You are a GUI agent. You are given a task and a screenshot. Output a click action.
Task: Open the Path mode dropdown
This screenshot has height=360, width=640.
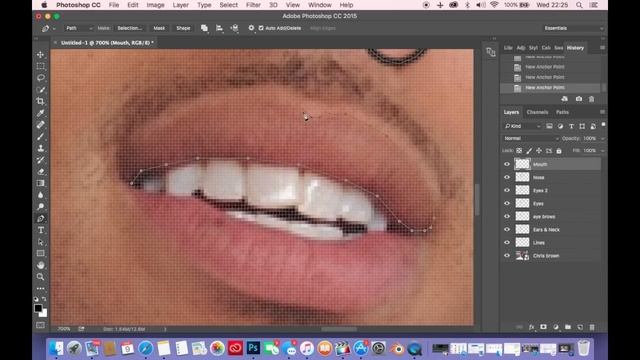pyautogui.click(x=79, y=28)
